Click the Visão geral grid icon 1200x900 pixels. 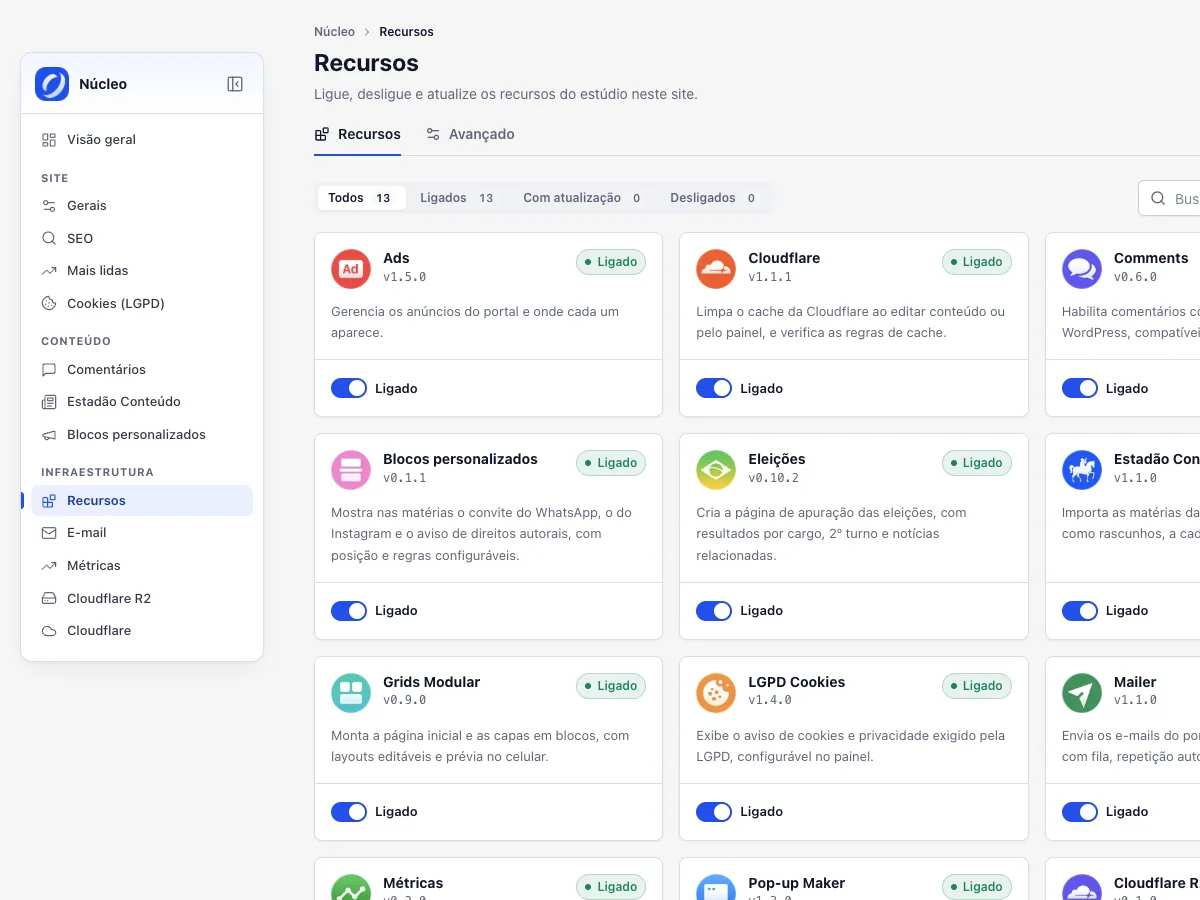pos(49,140)
